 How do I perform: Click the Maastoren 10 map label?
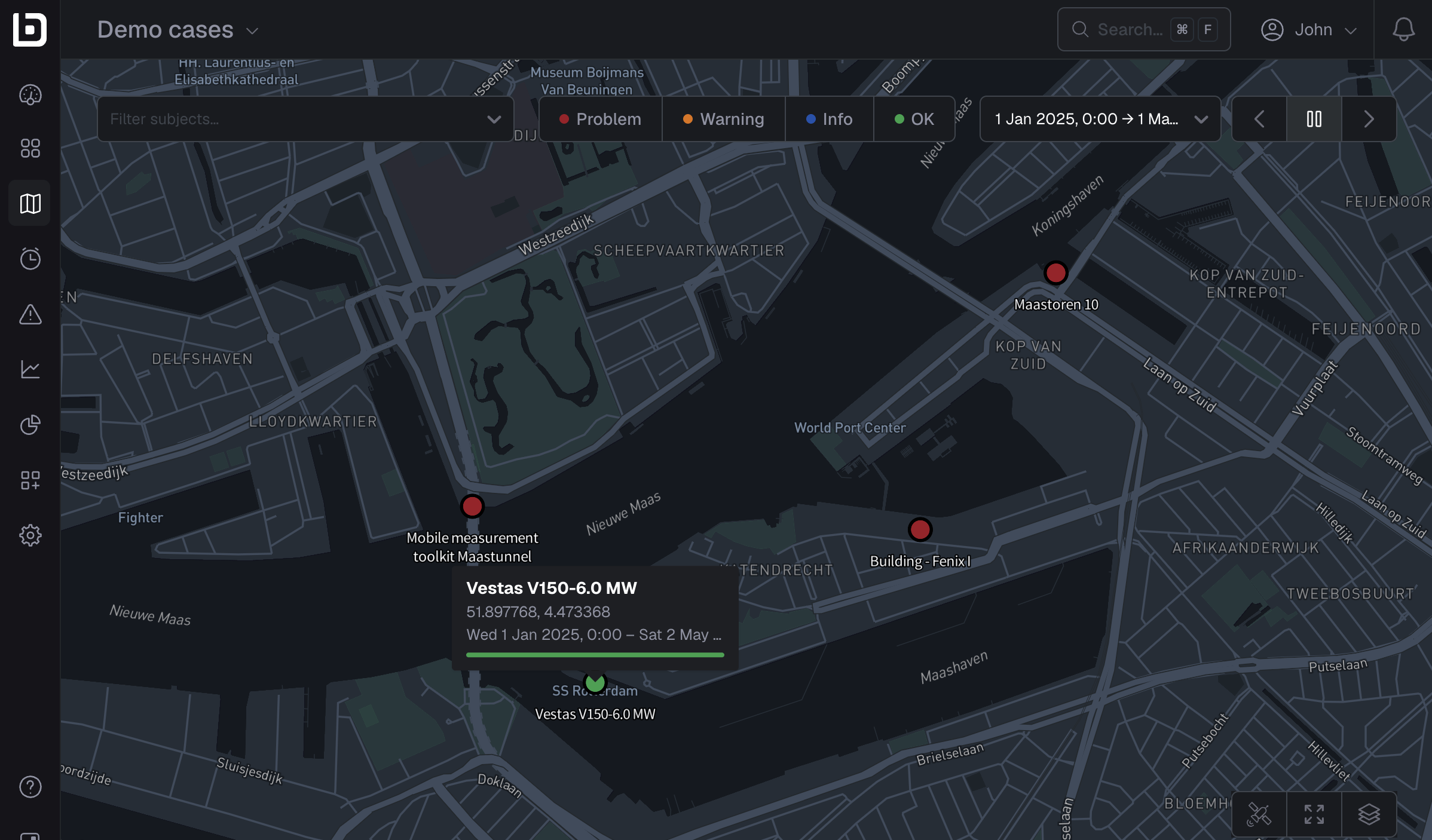tap(1056, 305)
